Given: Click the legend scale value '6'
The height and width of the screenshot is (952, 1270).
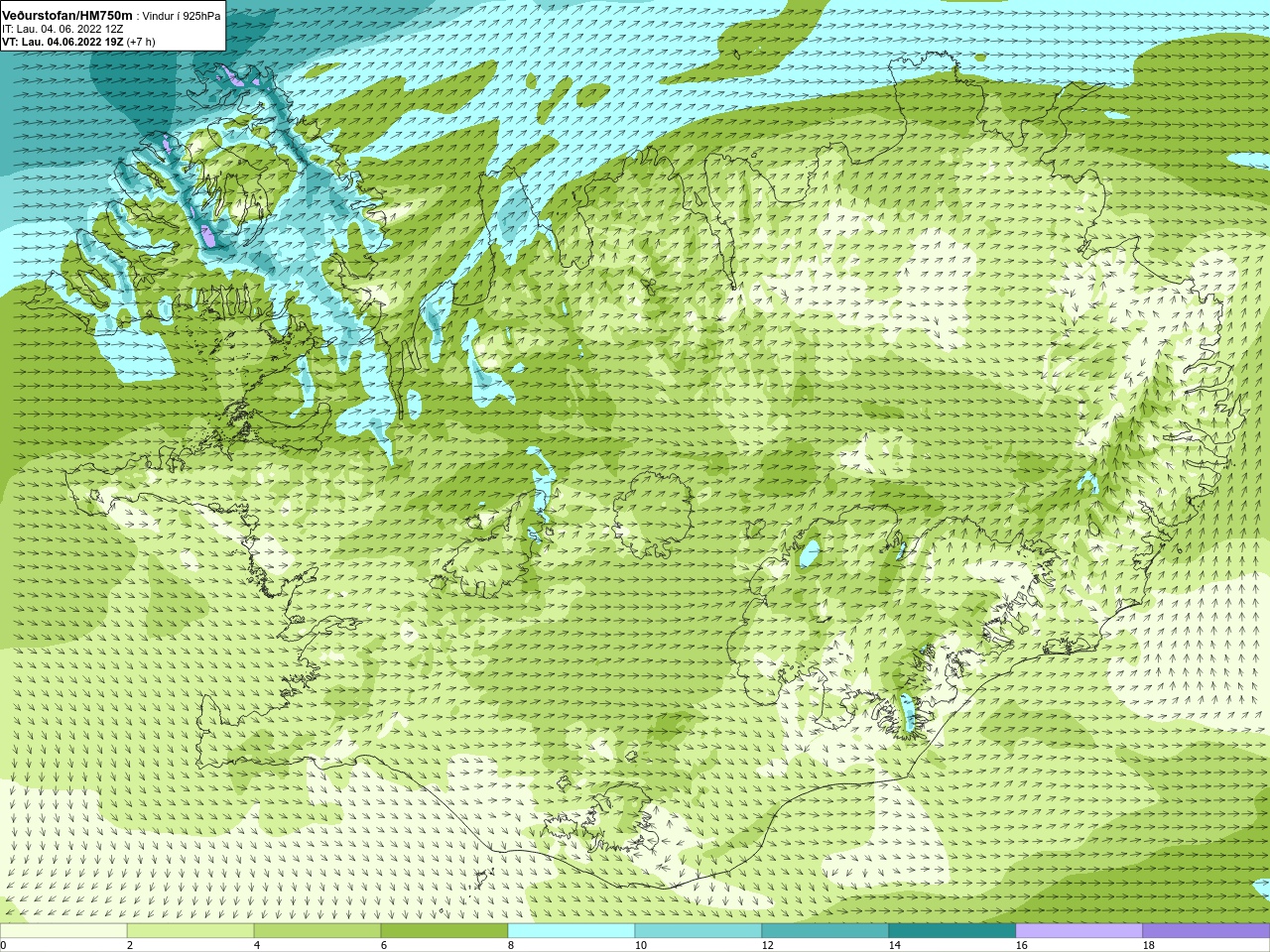Looking at the screenshot, I should click(x=384, y=945).
